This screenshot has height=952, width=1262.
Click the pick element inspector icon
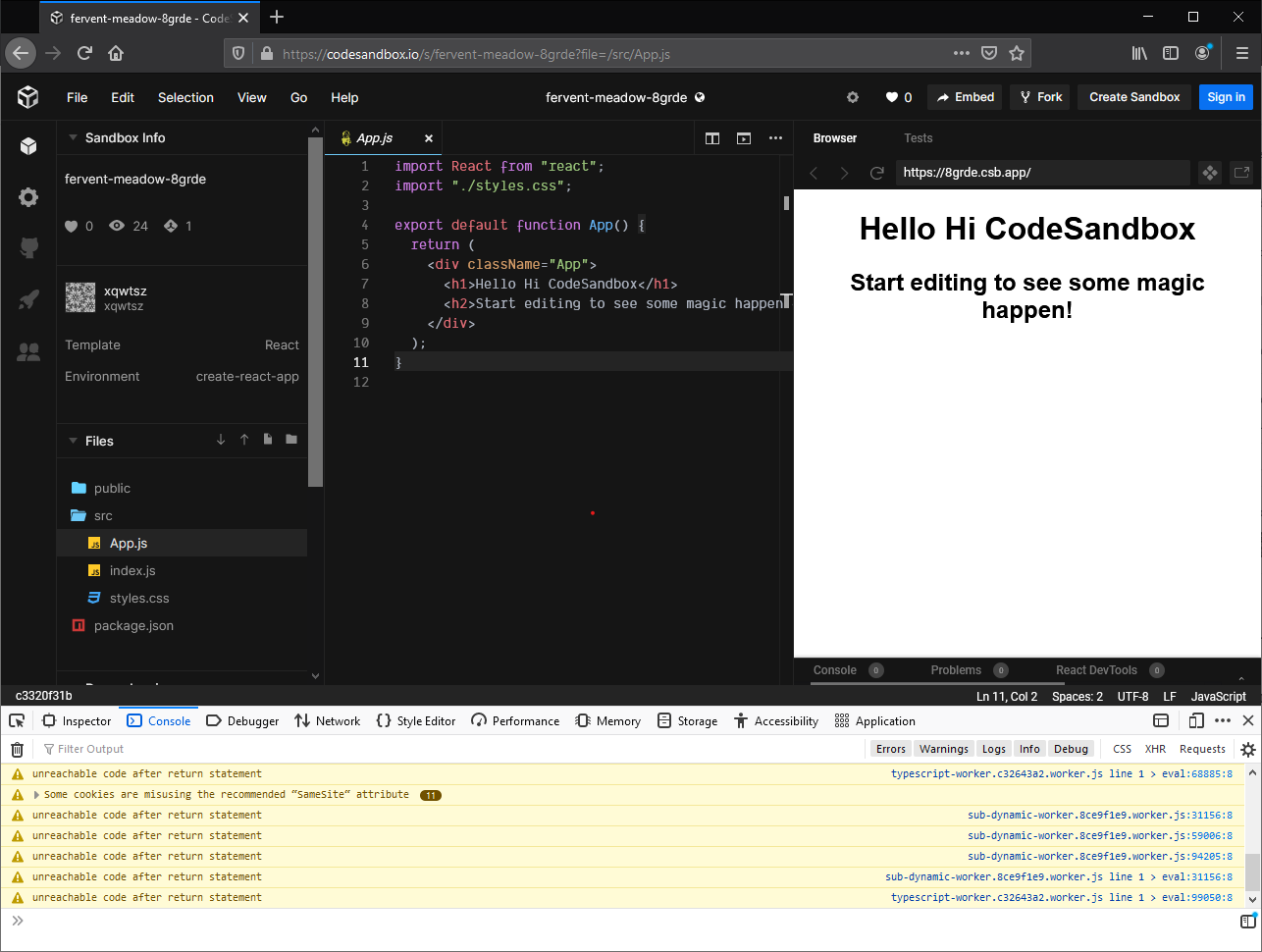(x=17, y=720)
